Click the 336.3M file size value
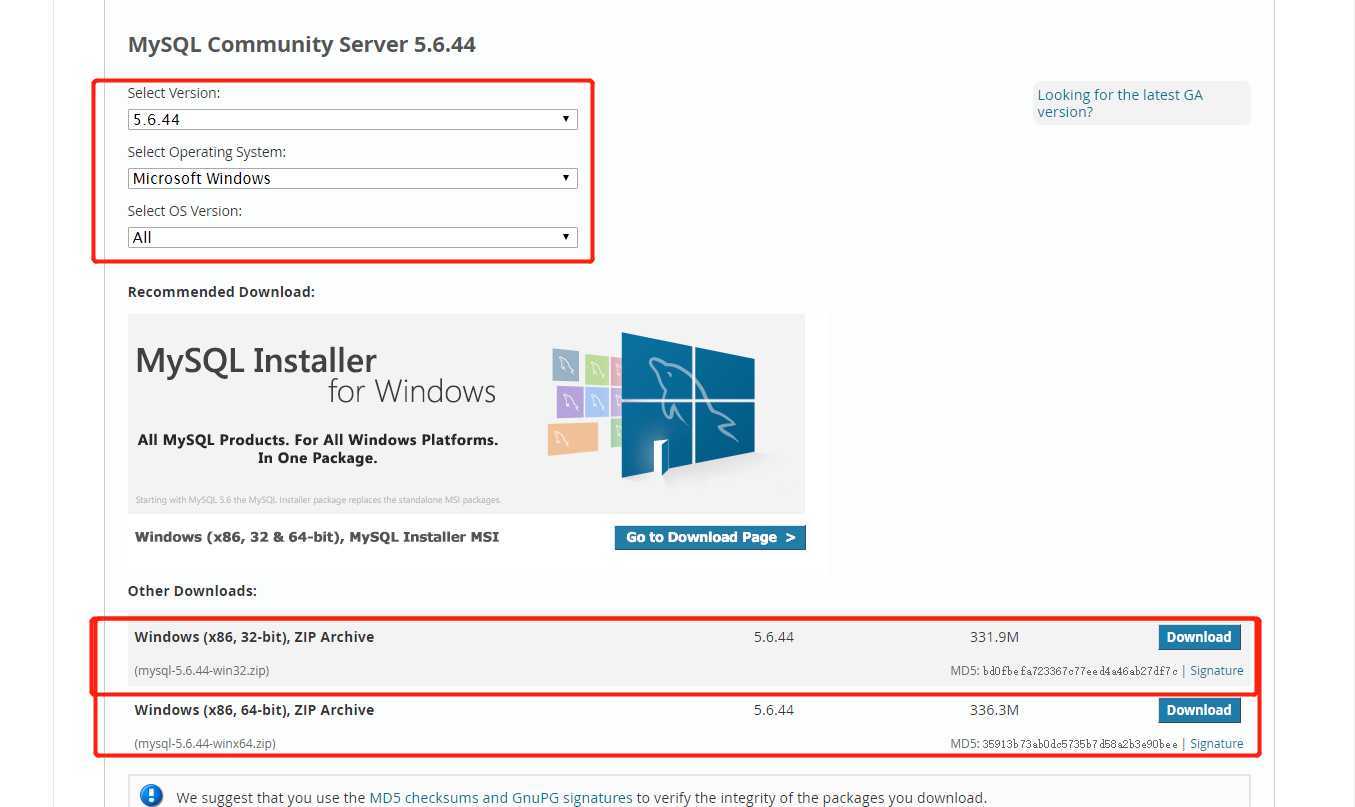Image resolution: width=1355 pixels, height=807 pixels. 994,710
